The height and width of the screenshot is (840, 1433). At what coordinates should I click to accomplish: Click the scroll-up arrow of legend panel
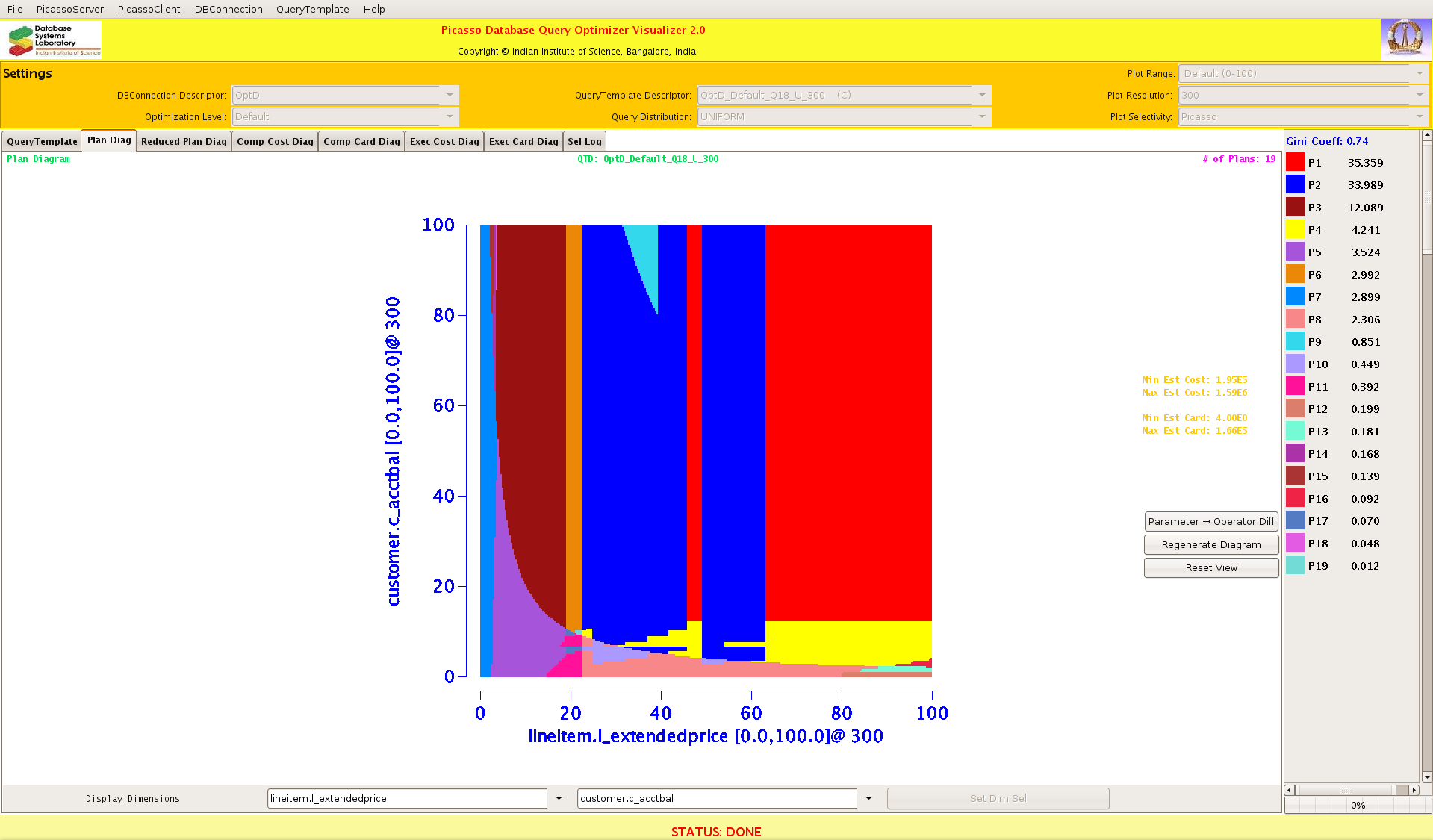coord(1427,136)
